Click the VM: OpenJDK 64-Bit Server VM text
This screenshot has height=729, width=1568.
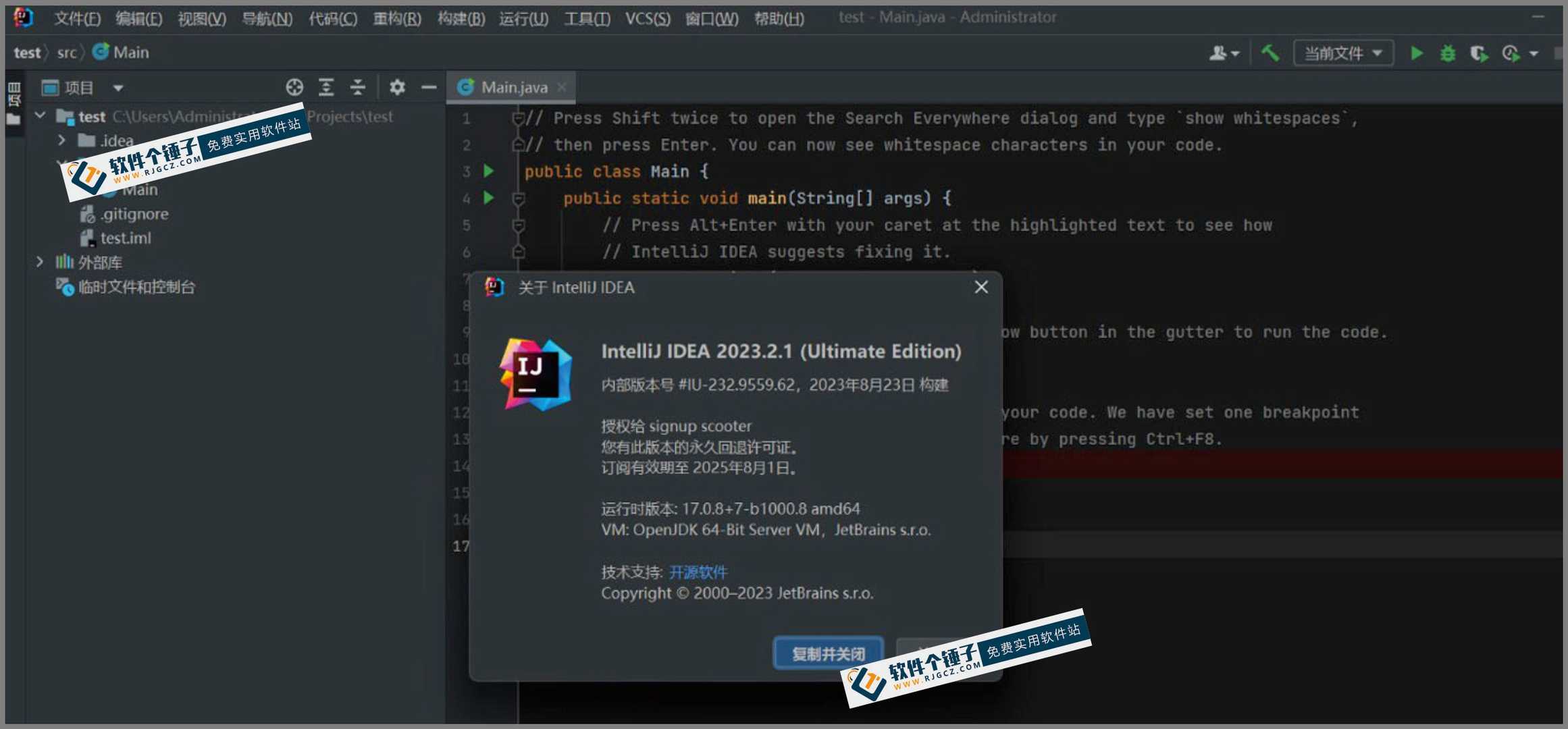766,530
